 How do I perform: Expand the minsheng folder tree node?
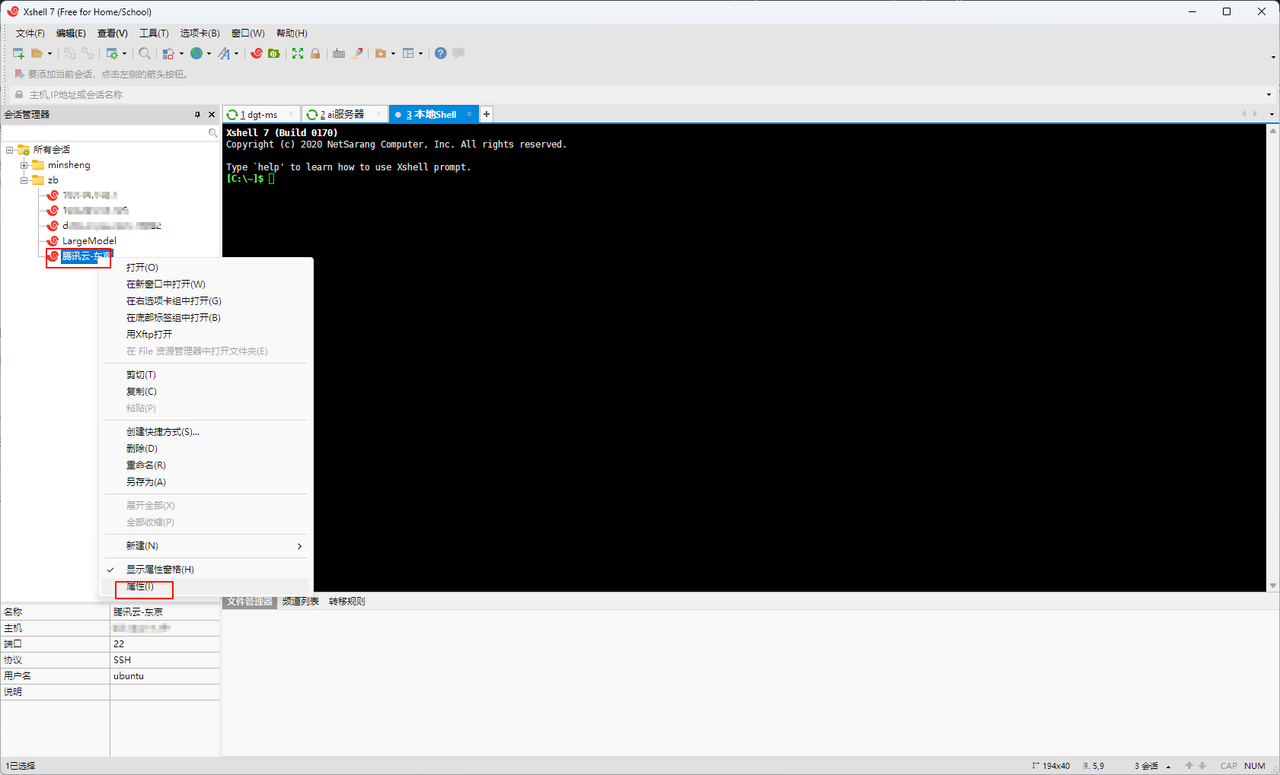pos(24,165)
